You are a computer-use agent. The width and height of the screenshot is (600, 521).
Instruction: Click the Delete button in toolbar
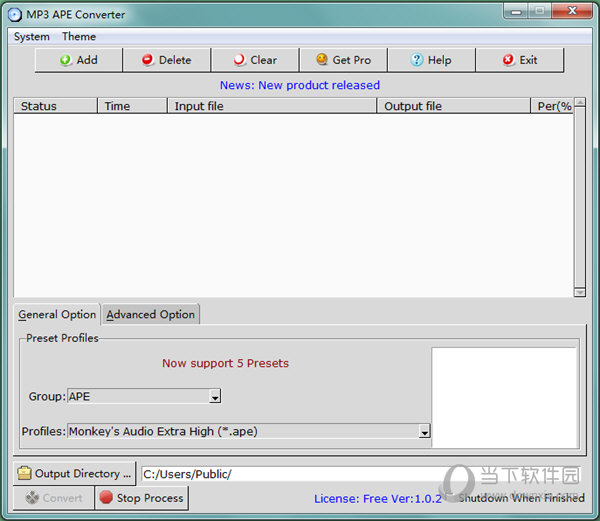point(167,60)
